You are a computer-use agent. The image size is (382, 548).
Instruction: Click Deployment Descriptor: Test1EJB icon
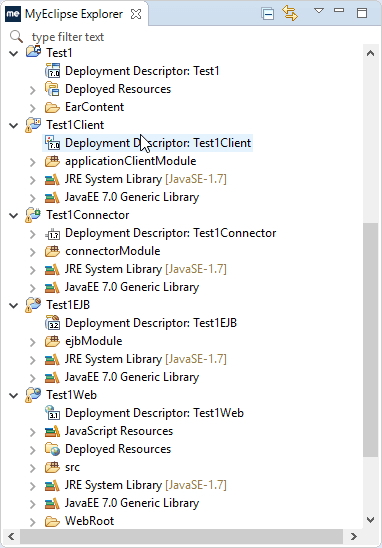coord(52,323)
